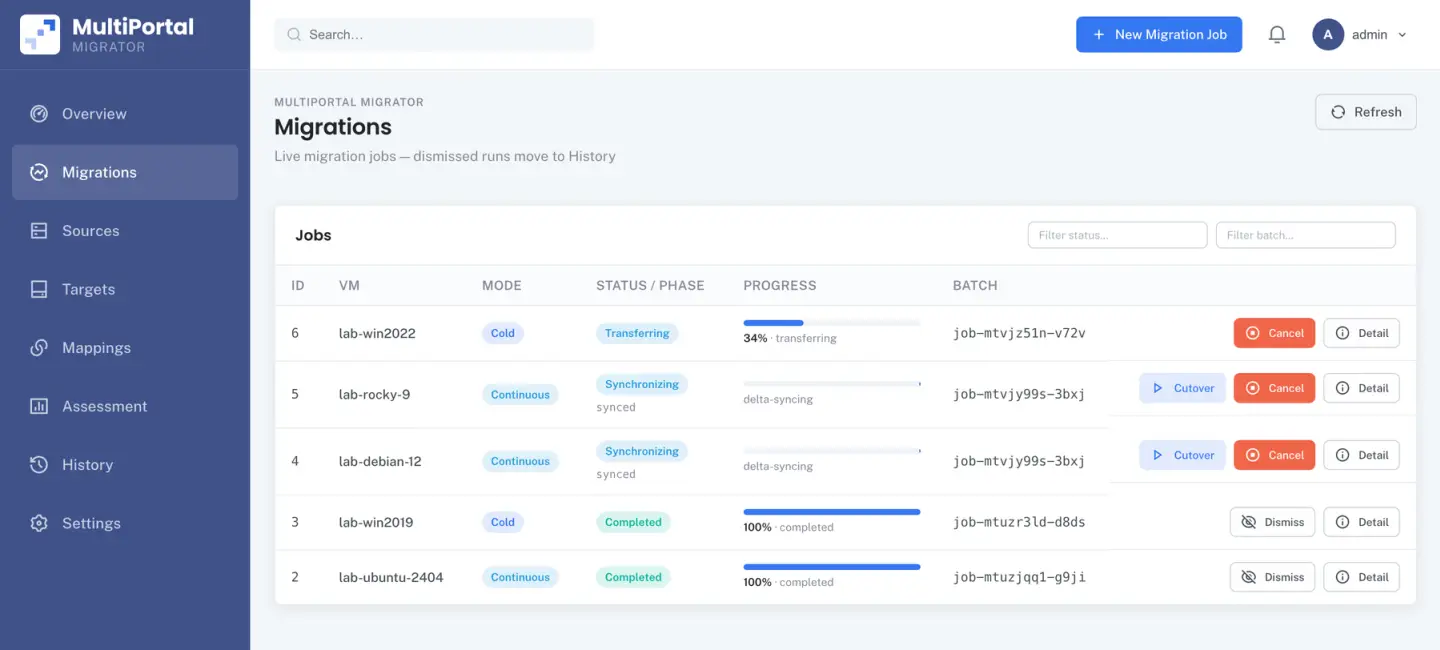Click the info icon in lab-win2019 Detail
Screen dimensions: 1440x650
1343,522
